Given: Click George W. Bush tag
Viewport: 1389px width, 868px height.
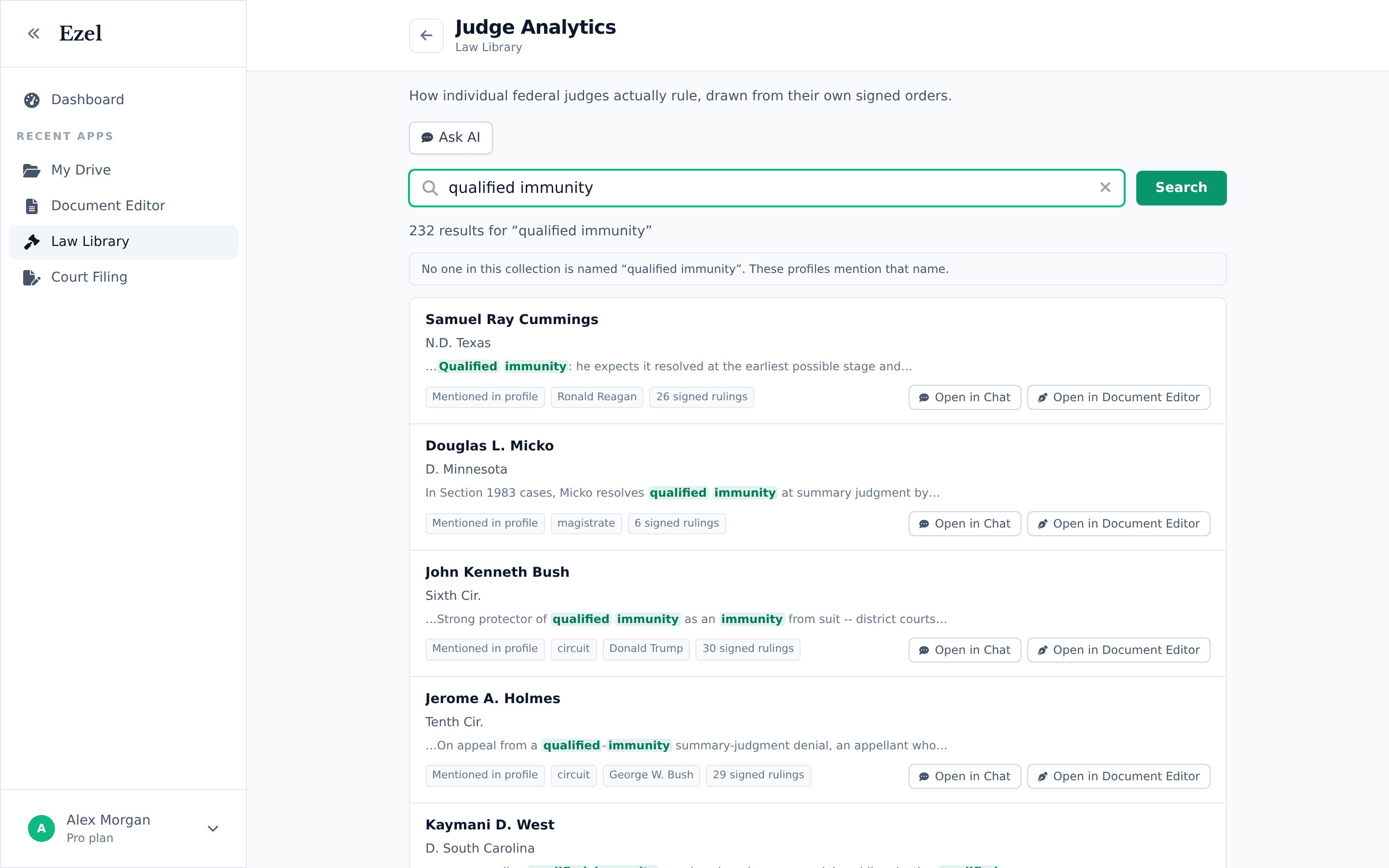Looking at the screenshot, I should tap(651, 775).
